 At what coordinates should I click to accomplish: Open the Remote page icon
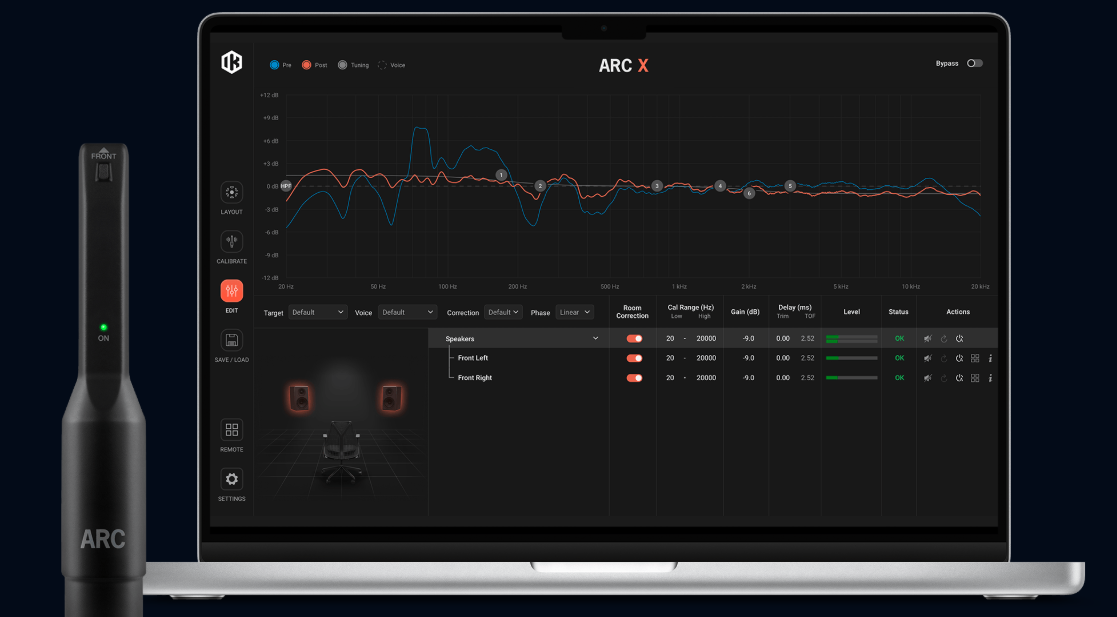[232, 430]
